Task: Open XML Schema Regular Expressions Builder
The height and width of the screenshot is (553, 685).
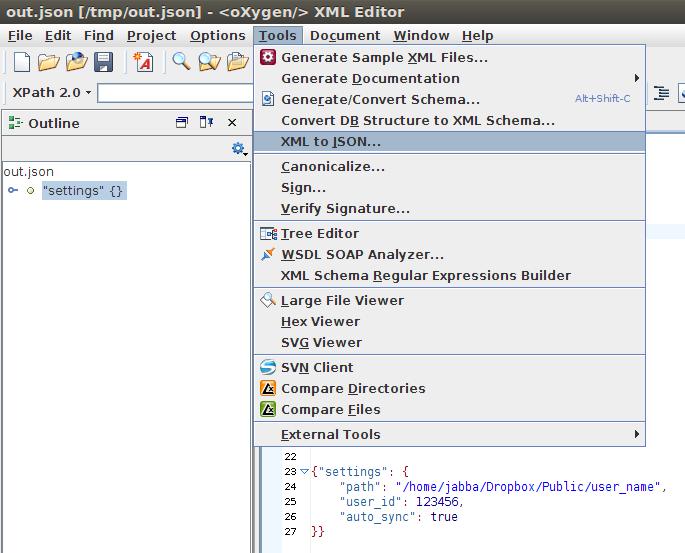Action: (x=450, y=275)
